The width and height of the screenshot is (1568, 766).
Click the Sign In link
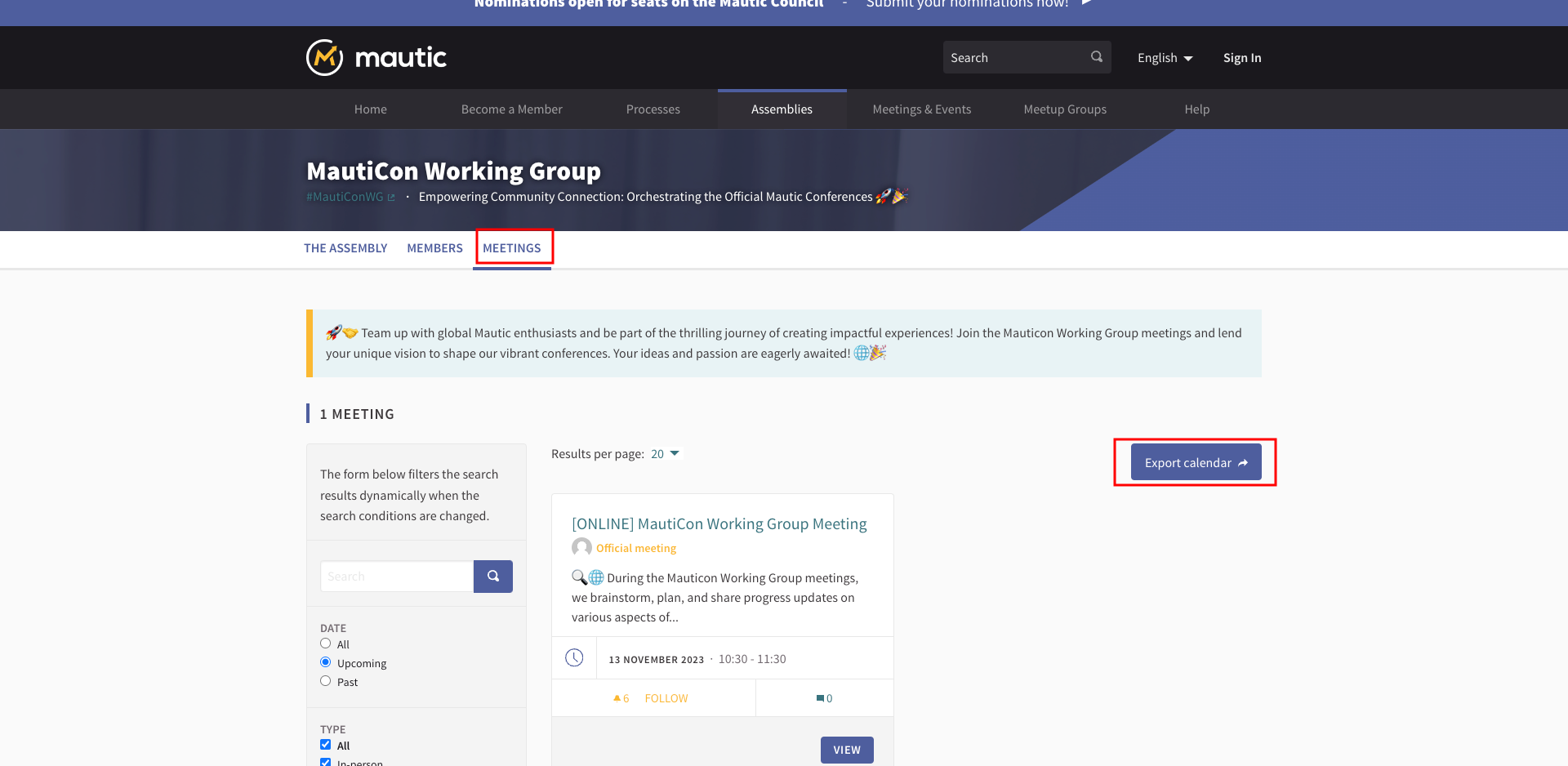pos(1241,58)
